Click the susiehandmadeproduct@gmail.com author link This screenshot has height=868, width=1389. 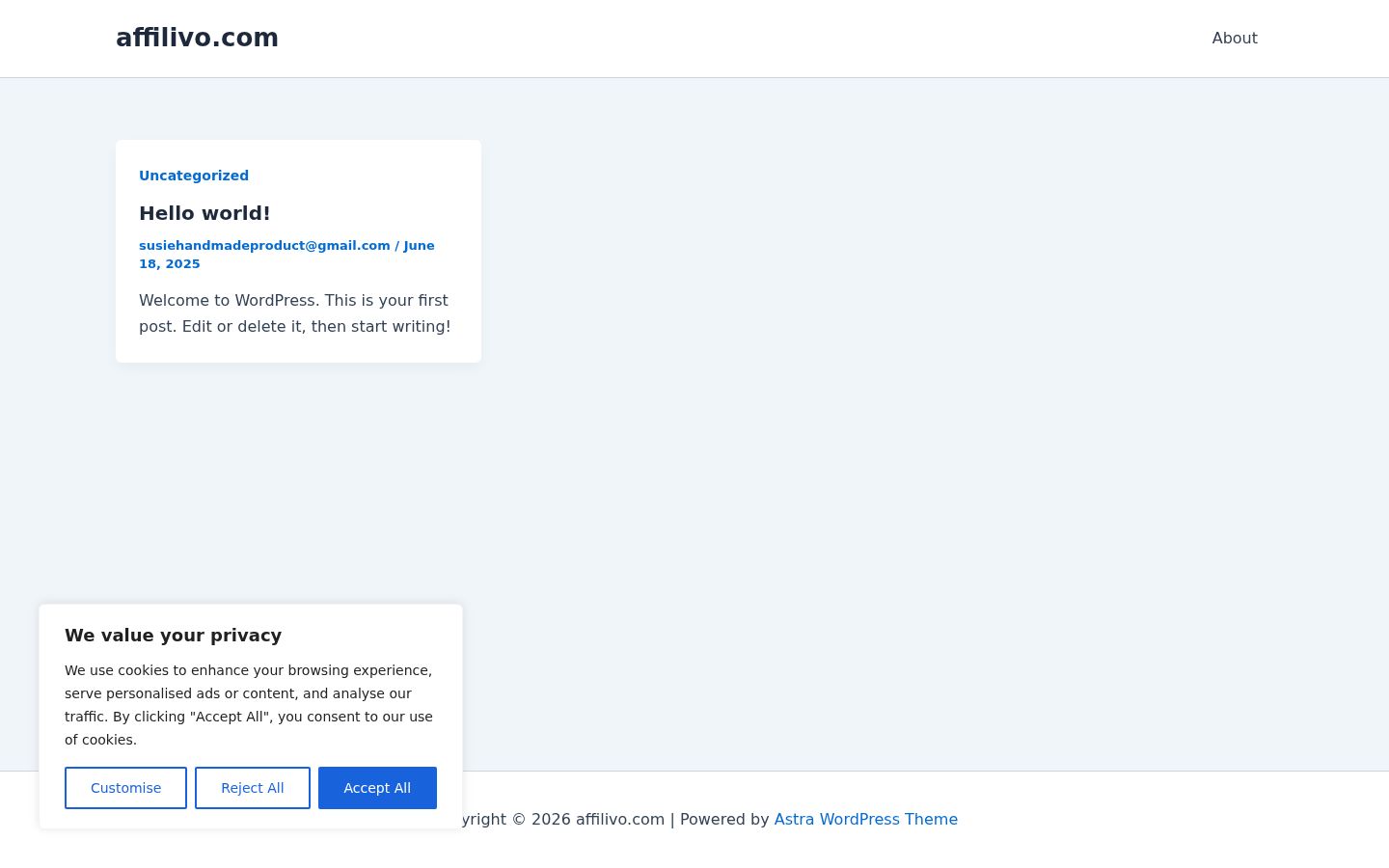click(264, 245)
